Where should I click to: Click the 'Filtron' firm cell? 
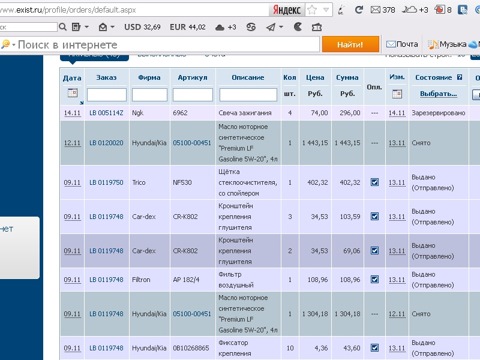141,279
